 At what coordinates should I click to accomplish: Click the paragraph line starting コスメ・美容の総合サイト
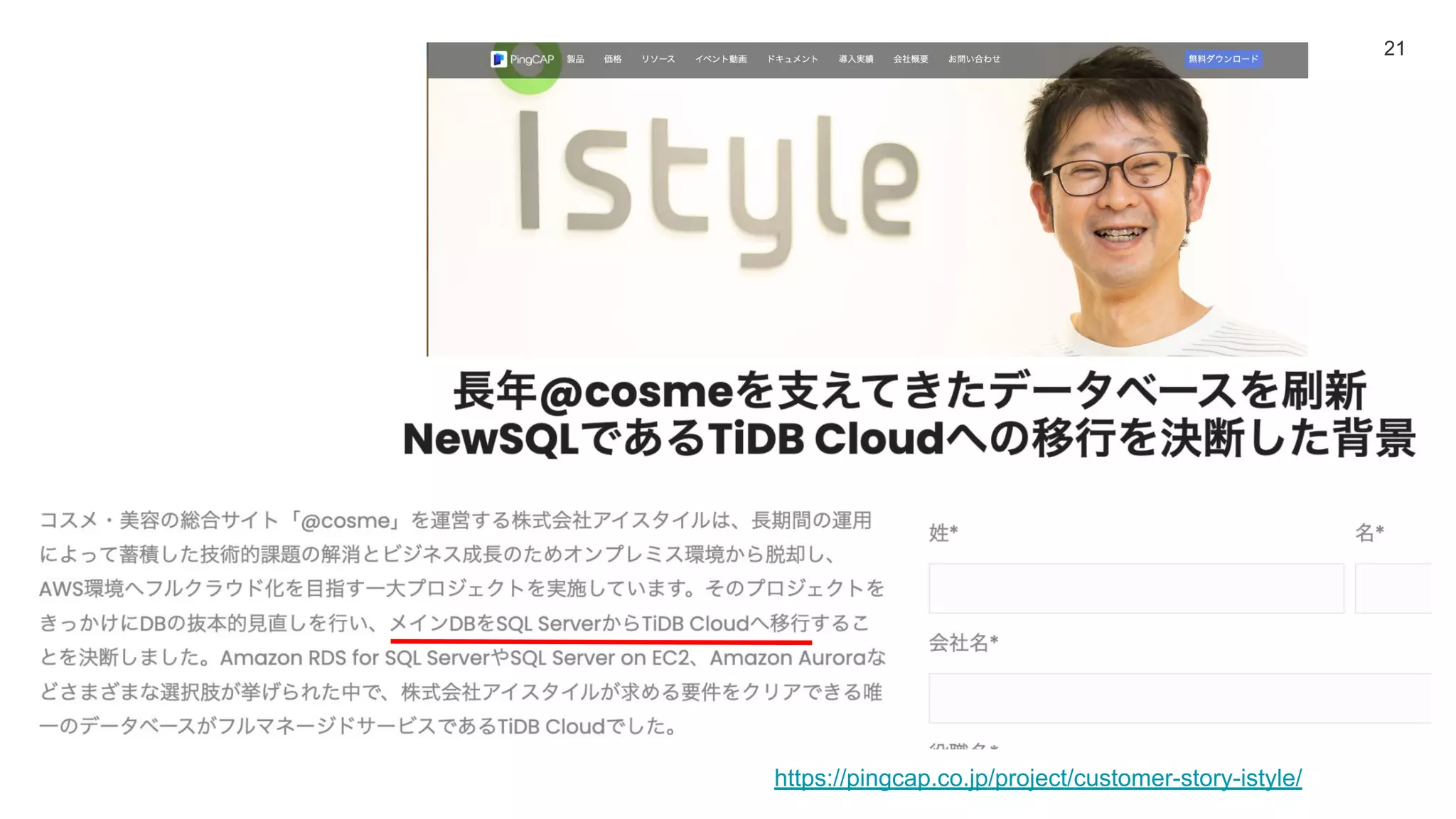(456, 520)
